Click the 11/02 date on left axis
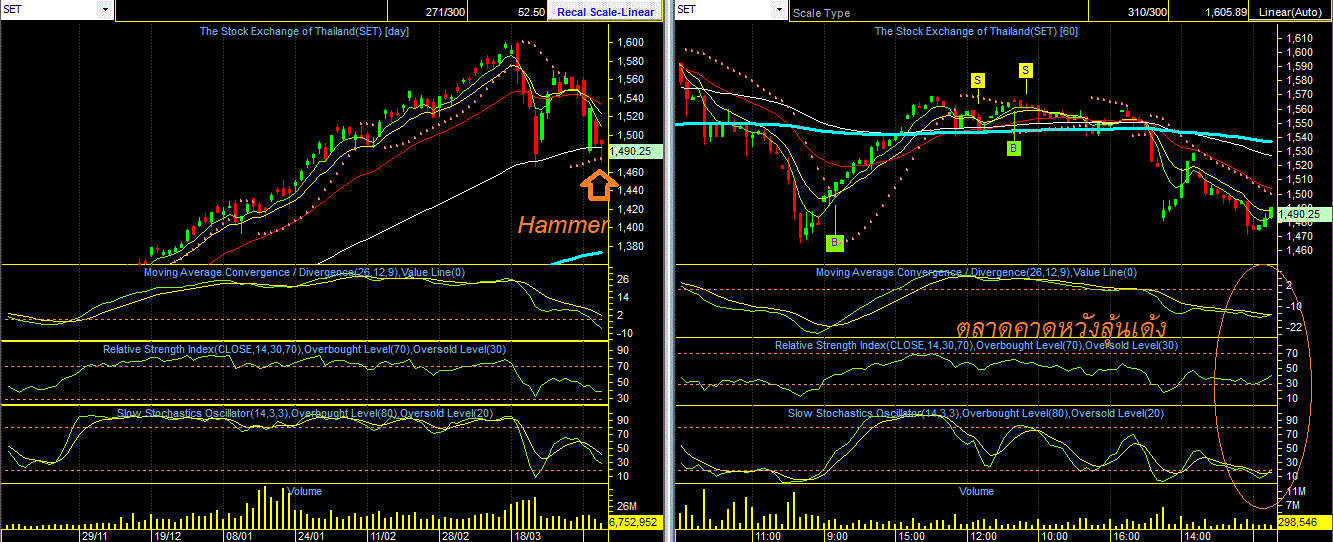 click(382, 536)
